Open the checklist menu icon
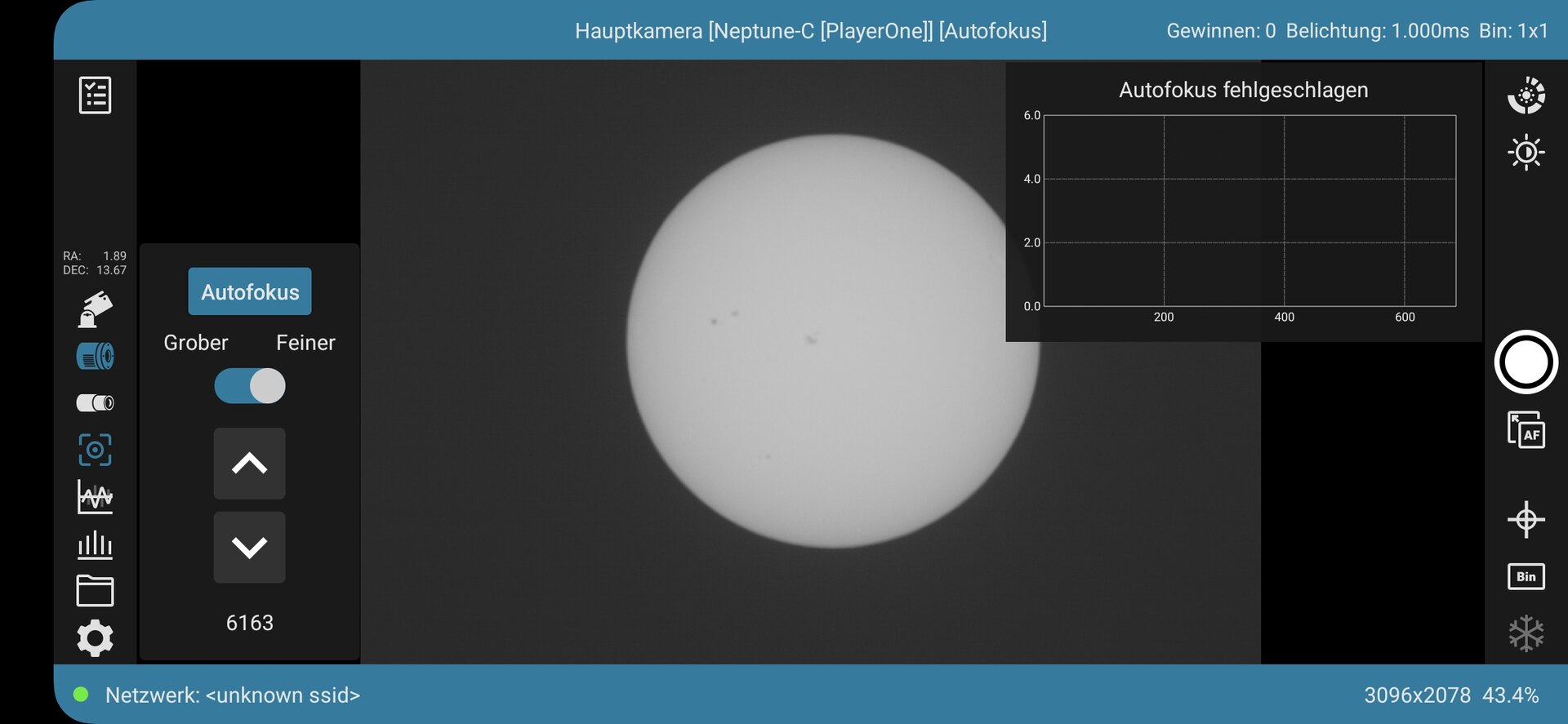Screen dimensions: 1568x724 (95, 95)
